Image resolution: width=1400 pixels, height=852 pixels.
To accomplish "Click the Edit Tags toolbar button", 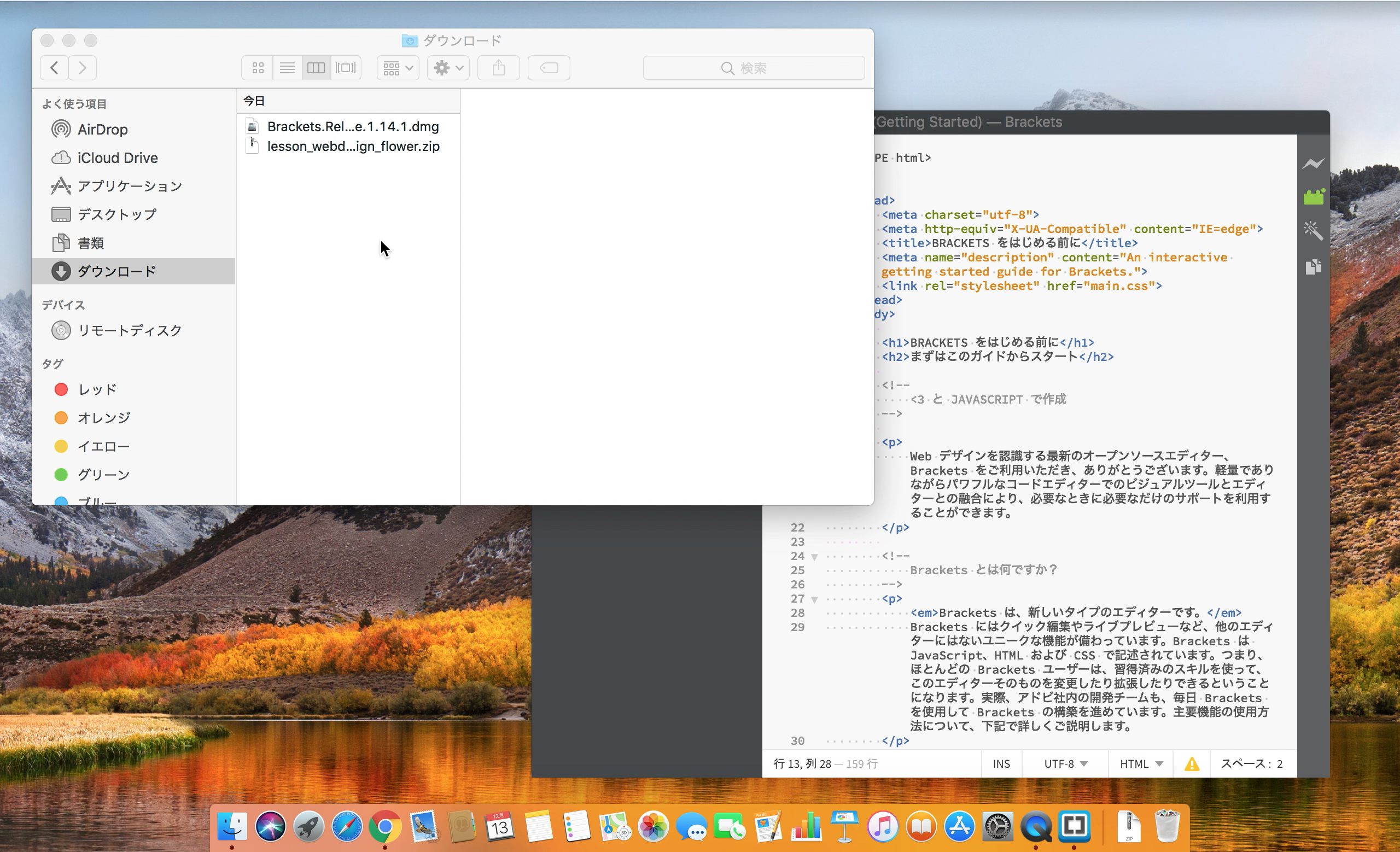I will click(x=549, y=68).
